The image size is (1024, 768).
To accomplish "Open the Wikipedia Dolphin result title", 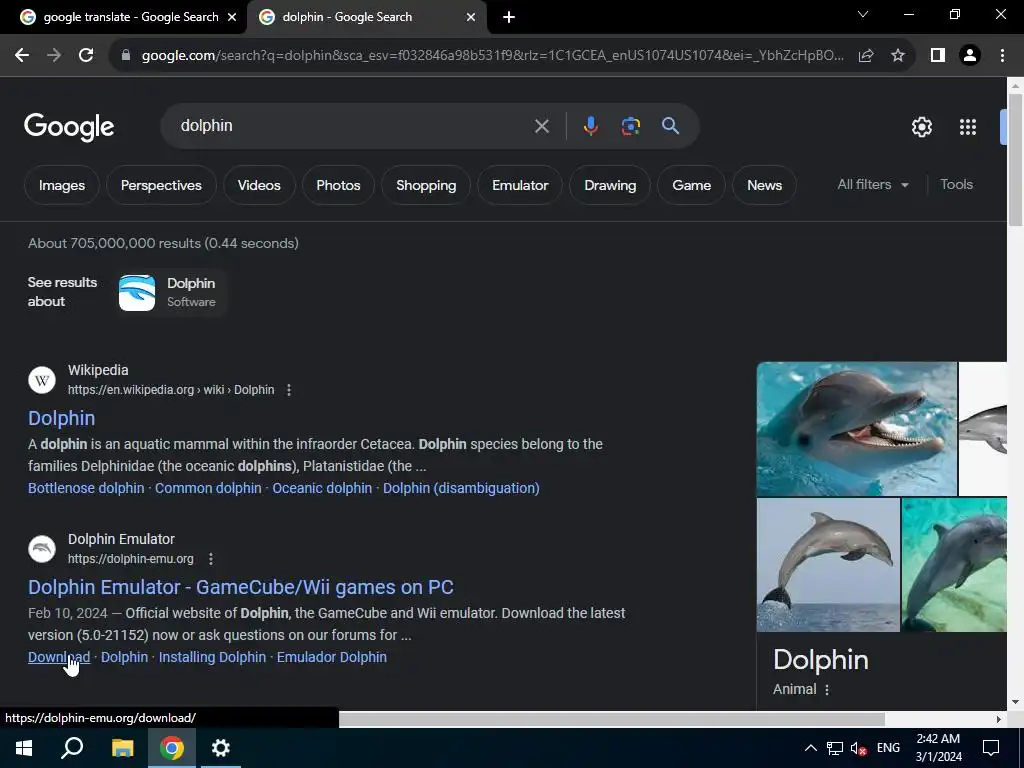I will [61, 418].
